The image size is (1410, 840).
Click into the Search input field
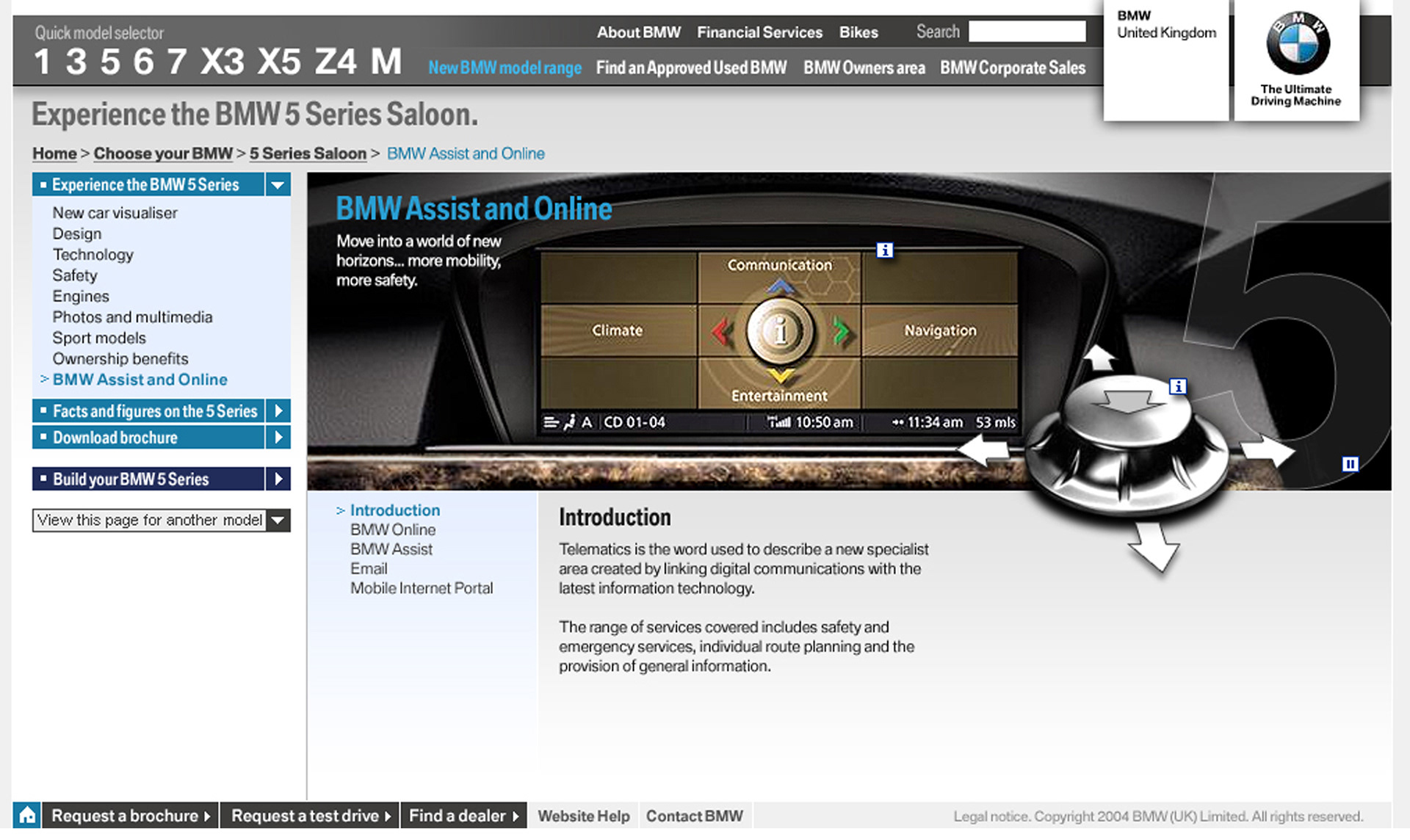pyautogui.click(x=1027, y=32)
